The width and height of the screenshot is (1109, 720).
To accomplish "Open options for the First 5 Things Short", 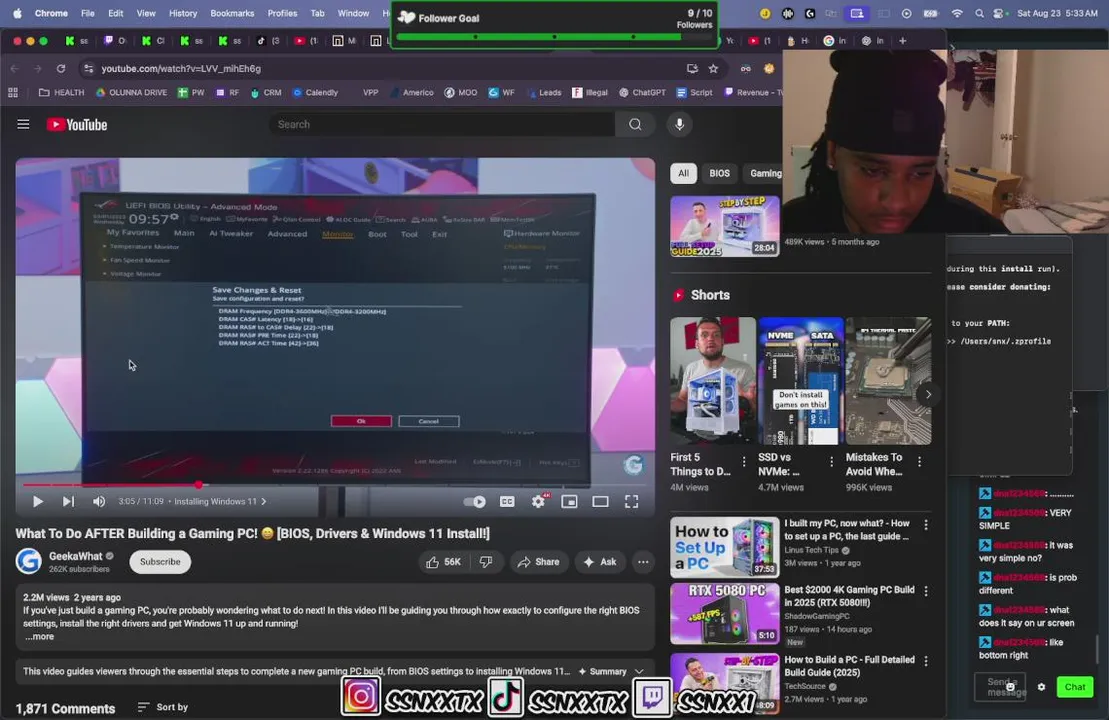I will [744, 462].
